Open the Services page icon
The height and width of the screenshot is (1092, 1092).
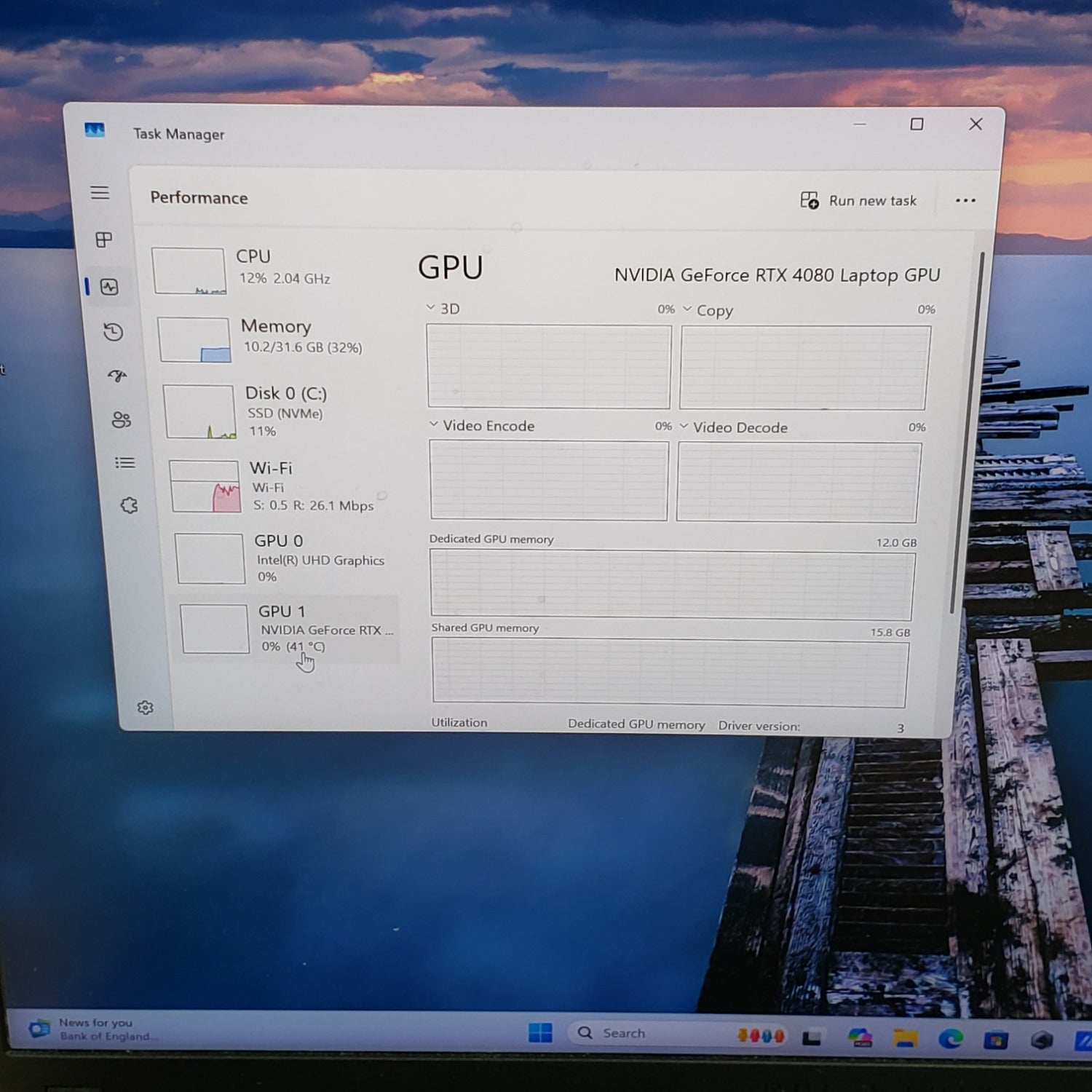pos(130,505)
